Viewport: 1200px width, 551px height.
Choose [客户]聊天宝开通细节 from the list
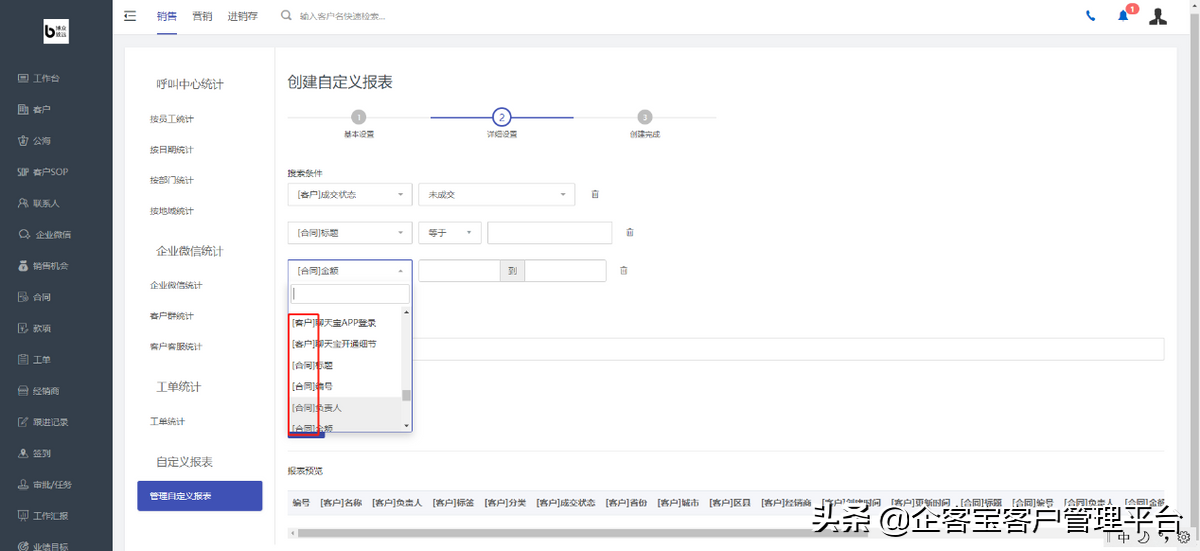point(345,344)
